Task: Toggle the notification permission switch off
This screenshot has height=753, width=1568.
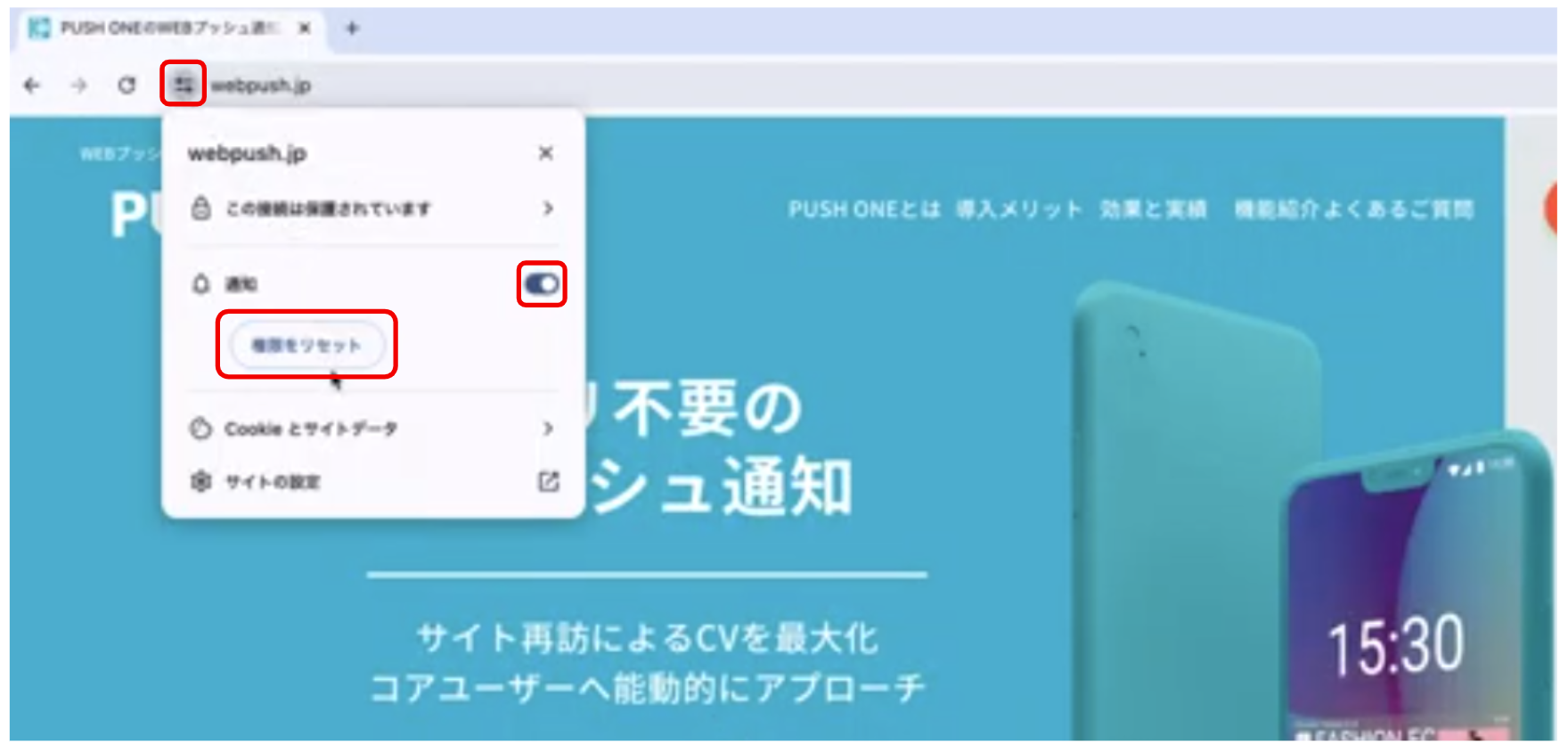Action: [542, 283]
